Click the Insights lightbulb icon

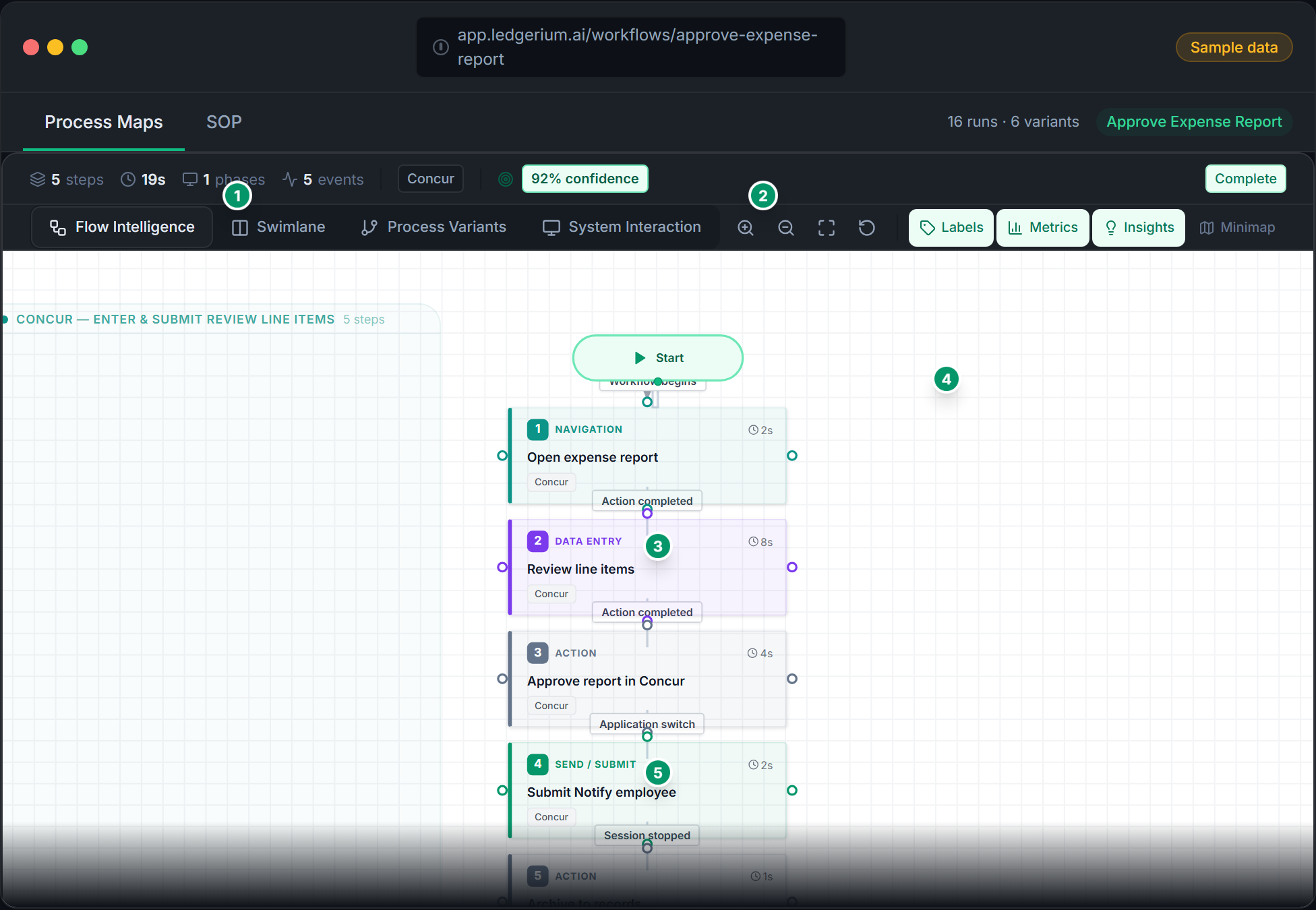(x=1111, y=228)
